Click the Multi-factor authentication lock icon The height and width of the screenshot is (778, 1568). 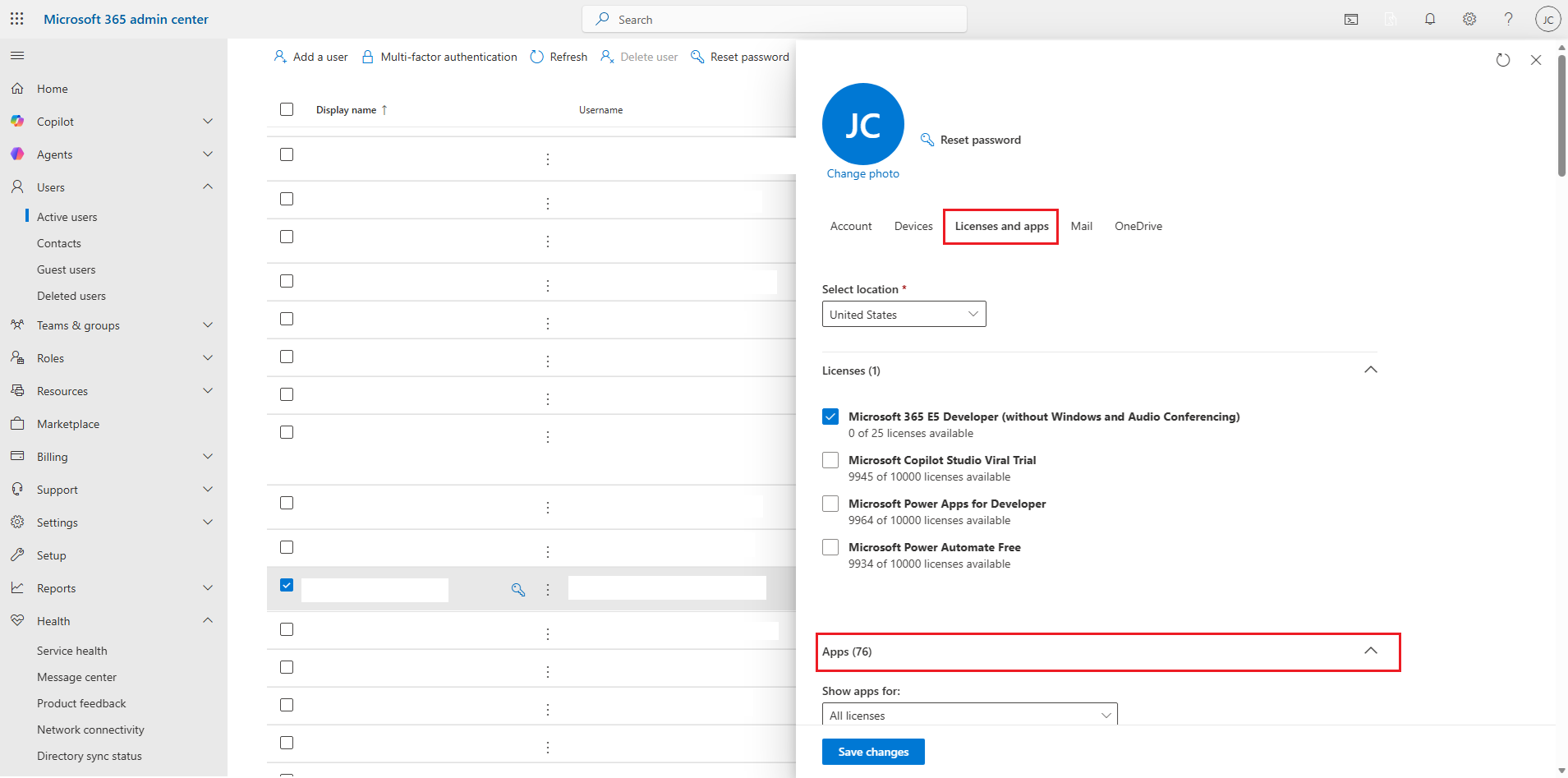[368, 57]
